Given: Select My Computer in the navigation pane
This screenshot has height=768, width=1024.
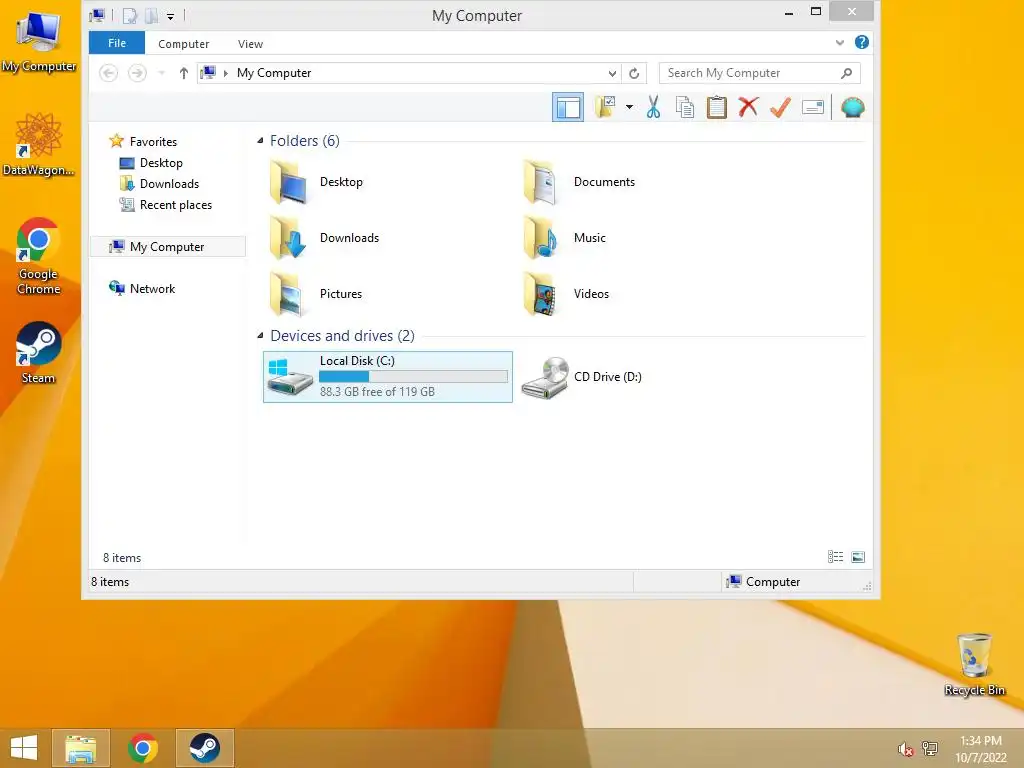Looking at the screenshot, I should [167, 246].
